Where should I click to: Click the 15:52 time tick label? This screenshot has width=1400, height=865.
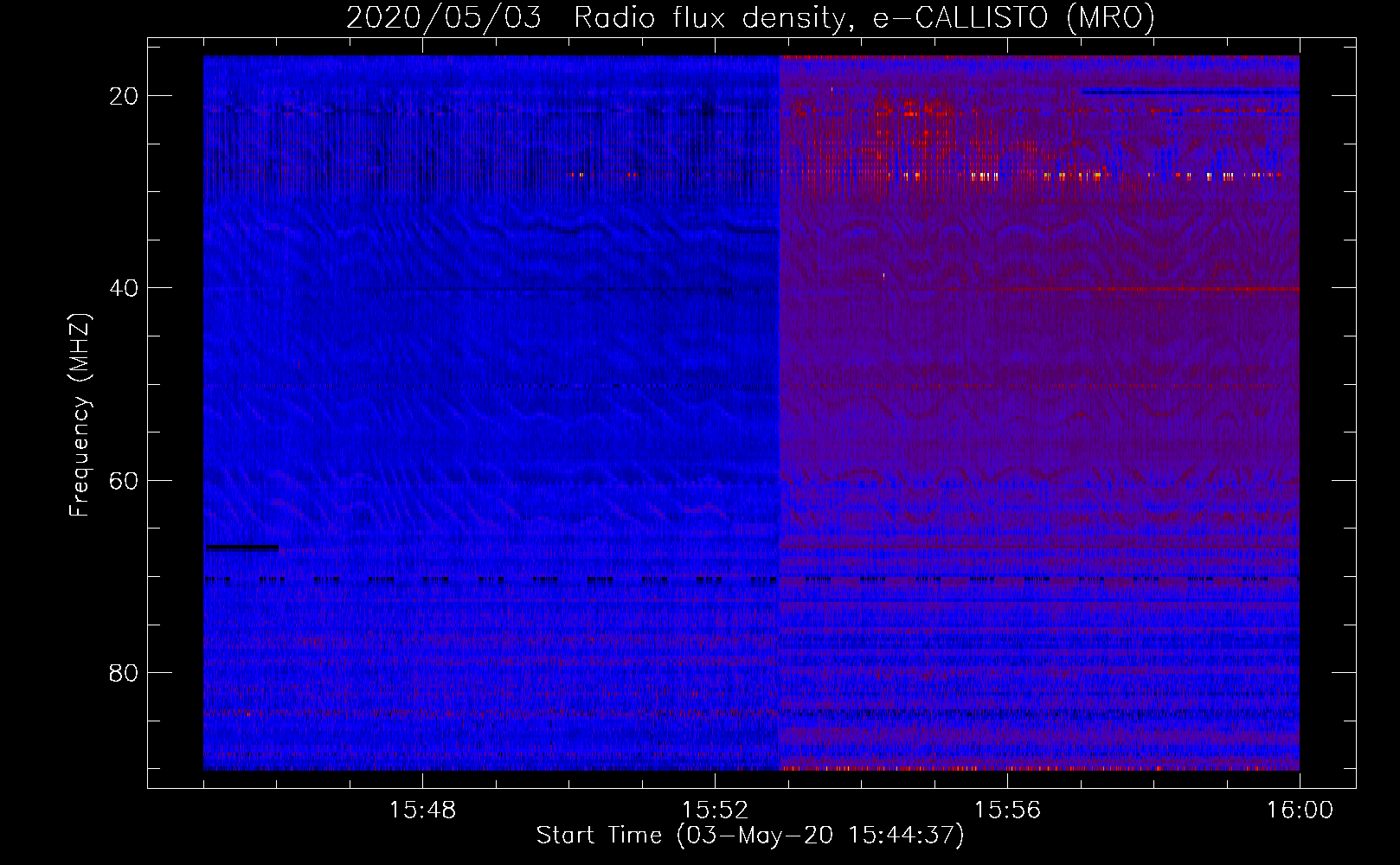coord(715,811)
